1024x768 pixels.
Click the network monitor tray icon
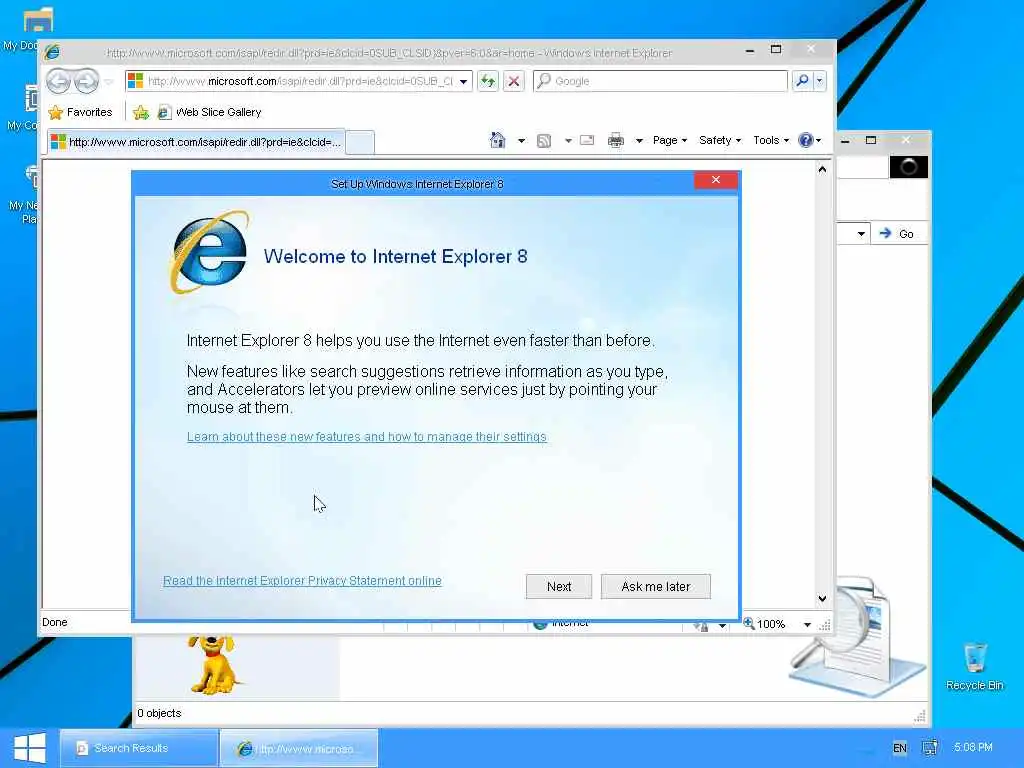pos(930,748)
